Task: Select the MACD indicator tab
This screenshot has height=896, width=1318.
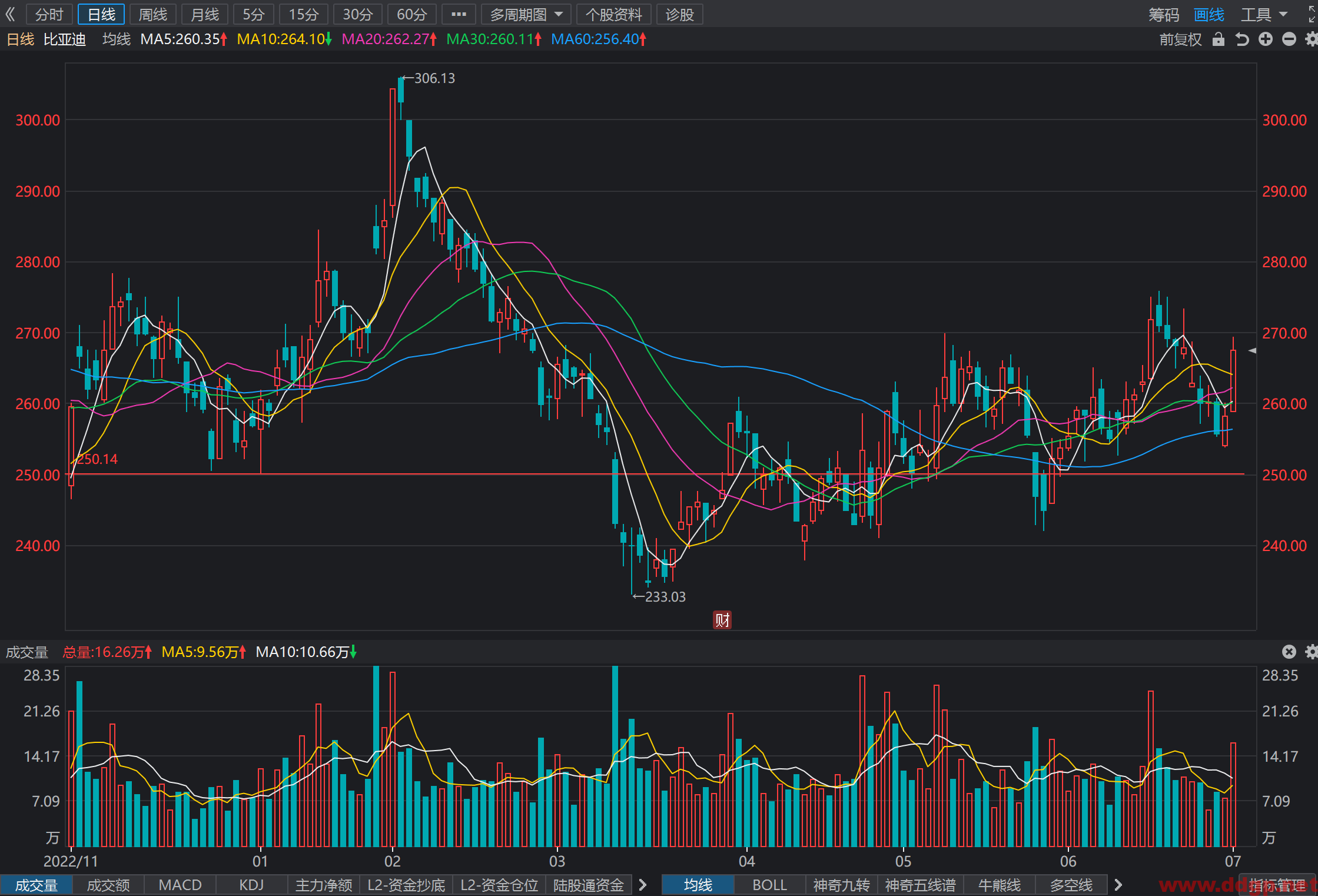Action: (x=180, y=885)
